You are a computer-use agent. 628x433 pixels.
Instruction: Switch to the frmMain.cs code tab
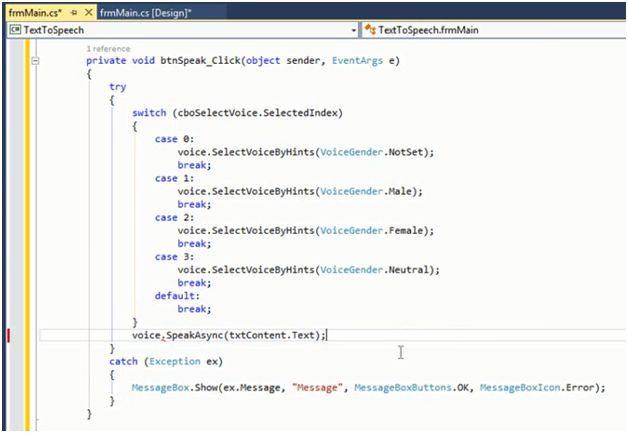(x=35, y=13)
